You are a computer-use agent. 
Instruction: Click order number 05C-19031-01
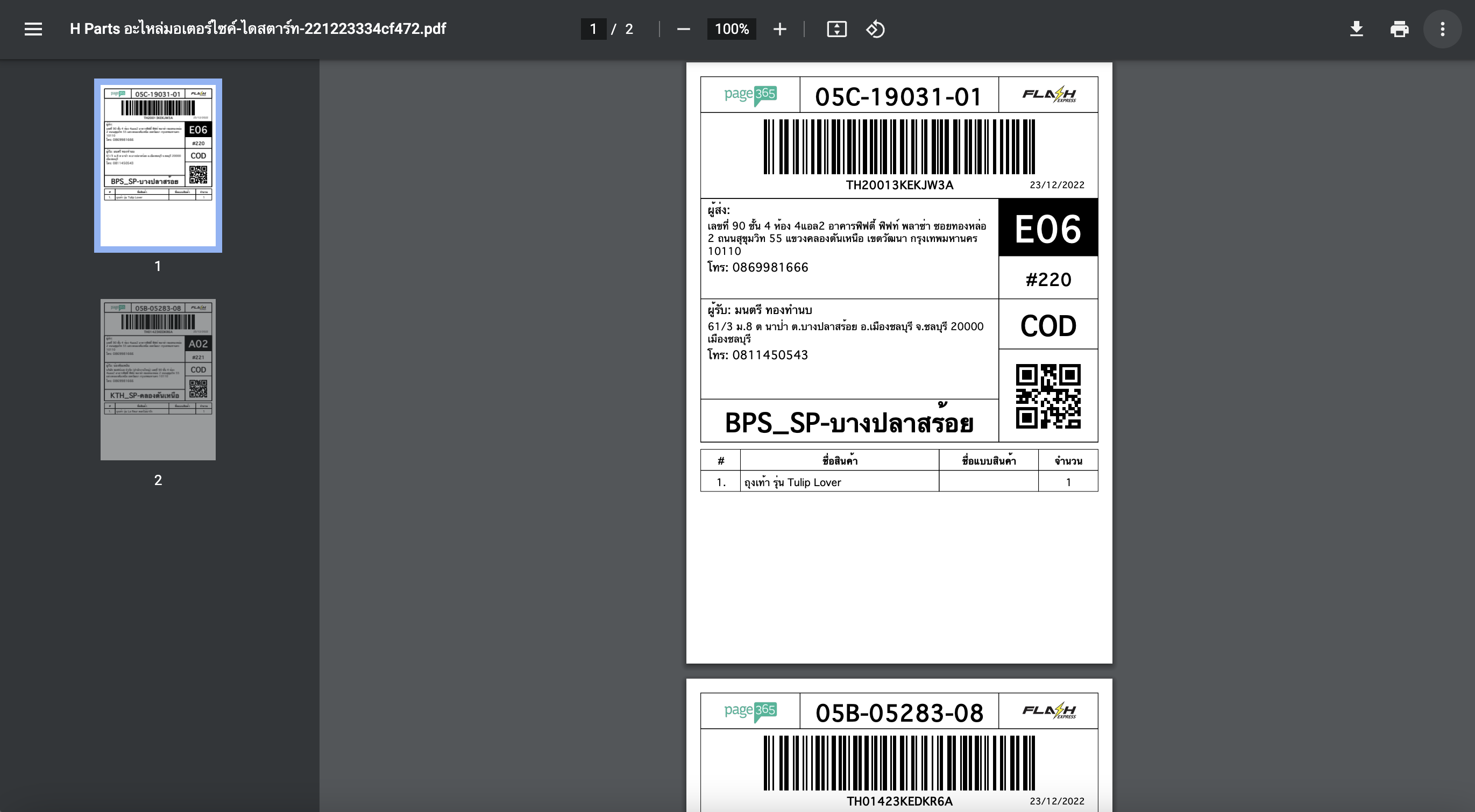tap(898, 96)
